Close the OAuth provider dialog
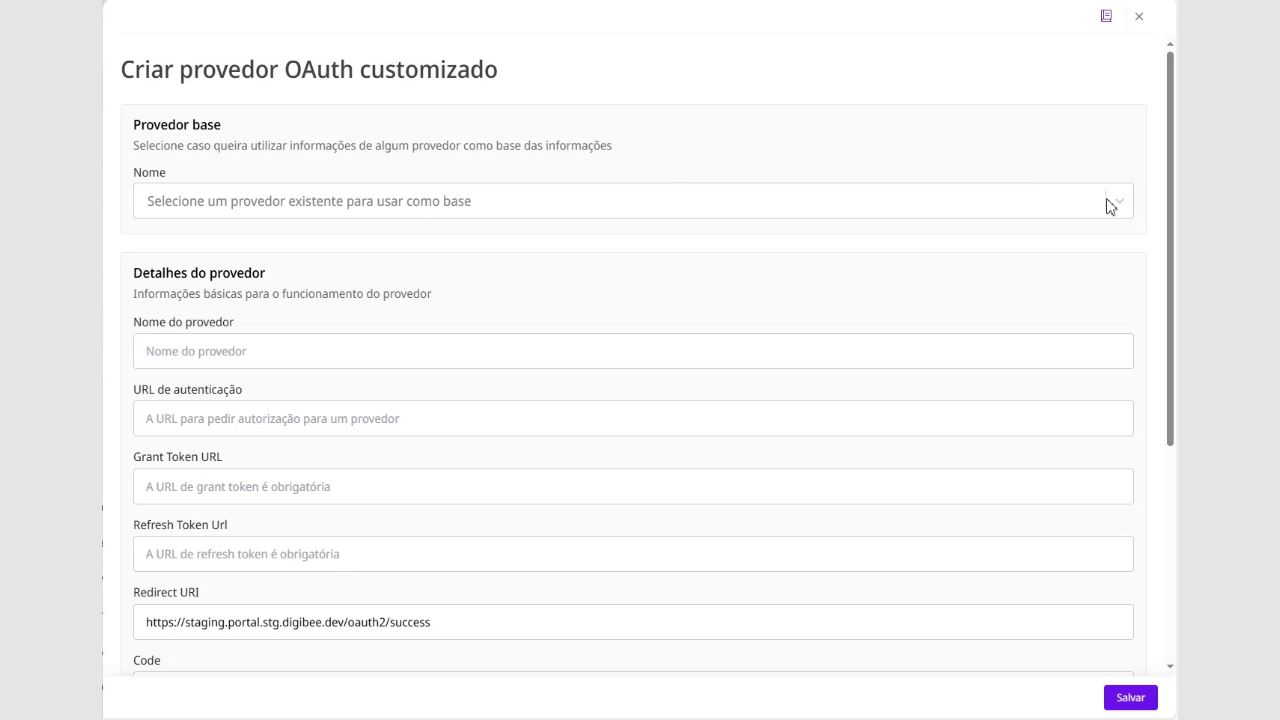Viewport: 1280px width, 720px height. pyautogui.click(x=1139, y=16)
